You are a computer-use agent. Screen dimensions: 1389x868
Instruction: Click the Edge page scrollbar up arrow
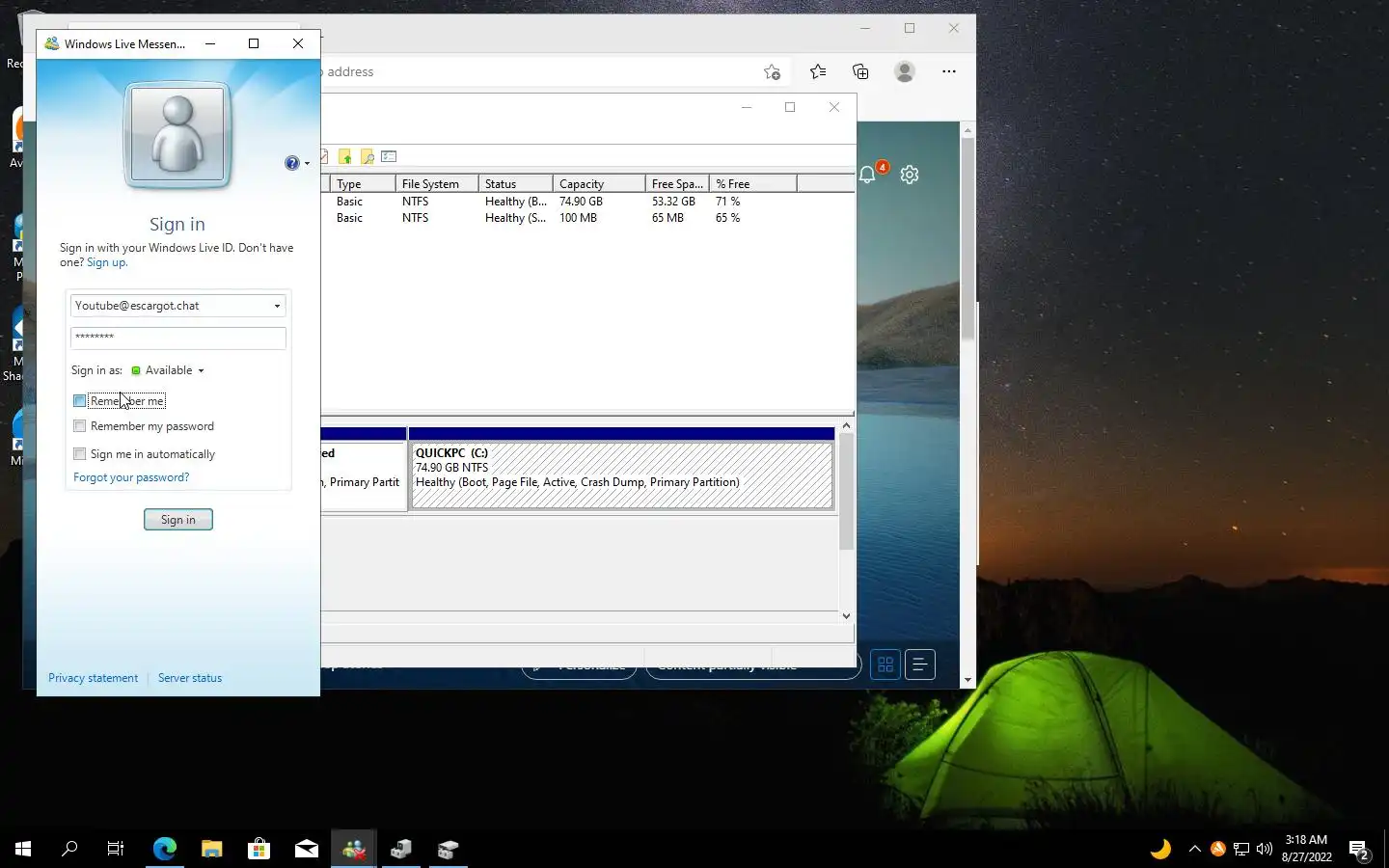click(967, 129)
